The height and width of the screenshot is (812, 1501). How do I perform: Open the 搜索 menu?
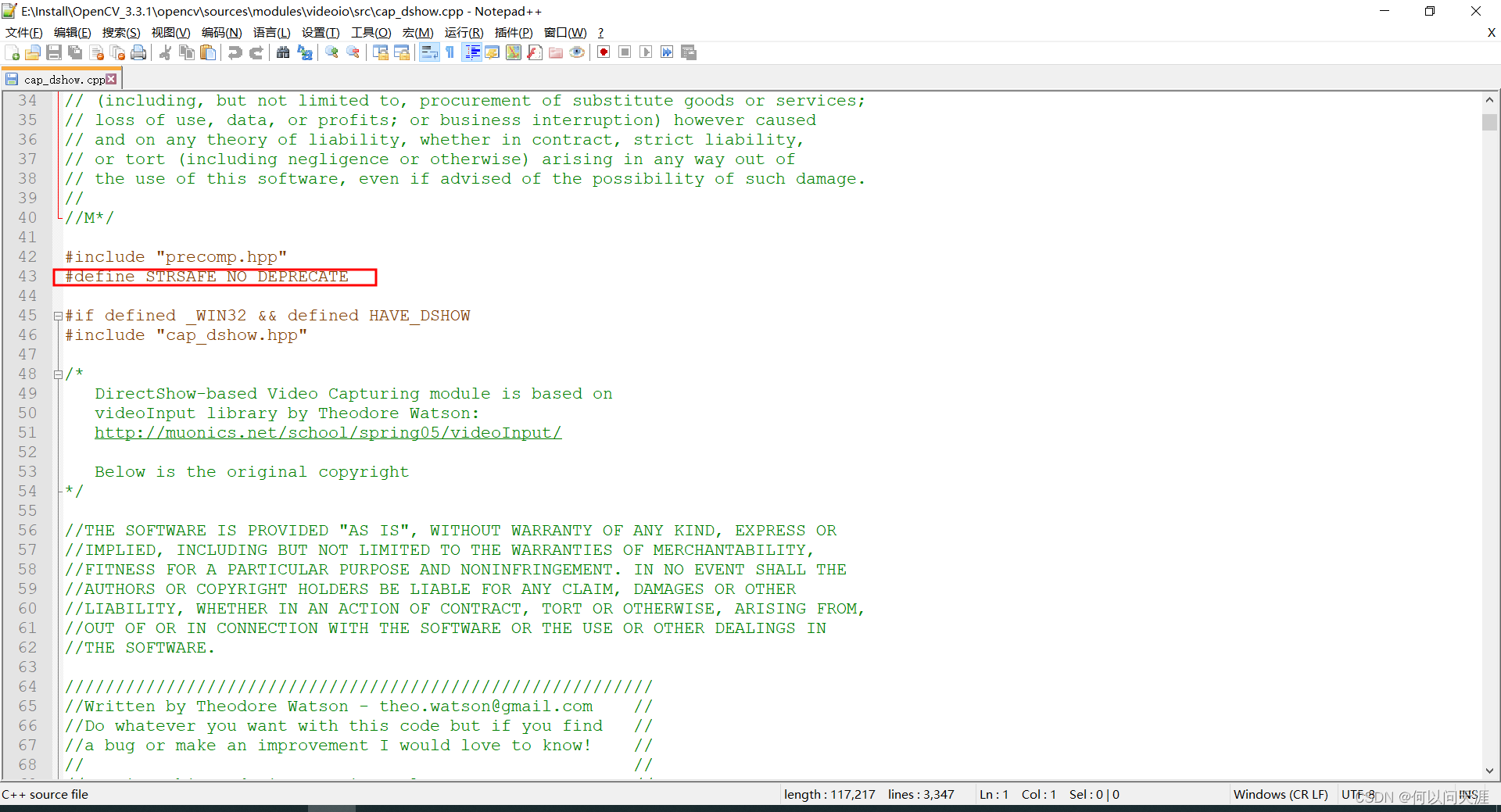120,33
